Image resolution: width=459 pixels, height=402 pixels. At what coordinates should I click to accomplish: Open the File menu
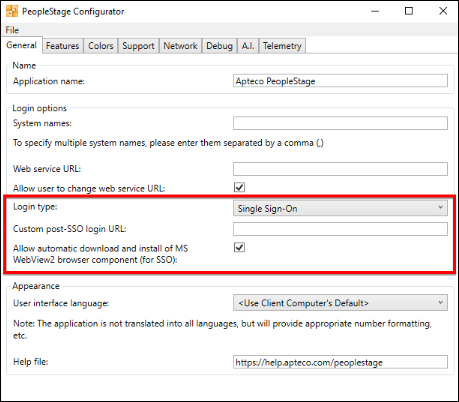(x=12, y=30)
